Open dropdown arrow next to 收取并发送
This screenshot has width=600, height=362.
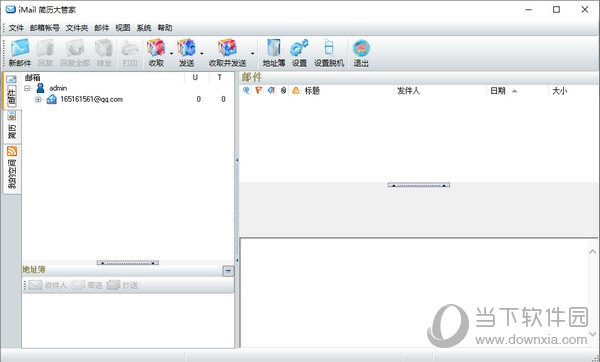tap(253, 54)
